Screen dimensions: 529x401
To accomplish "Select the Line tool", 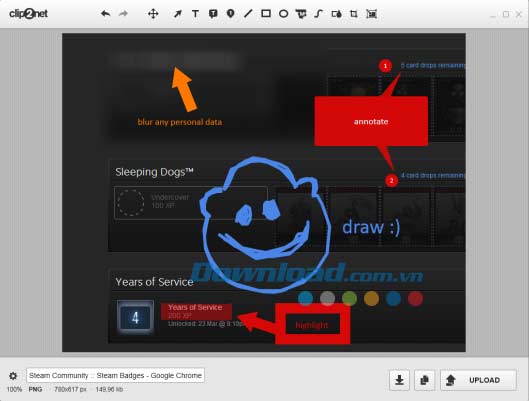I will pyautogui.click(x=248, y=14).
